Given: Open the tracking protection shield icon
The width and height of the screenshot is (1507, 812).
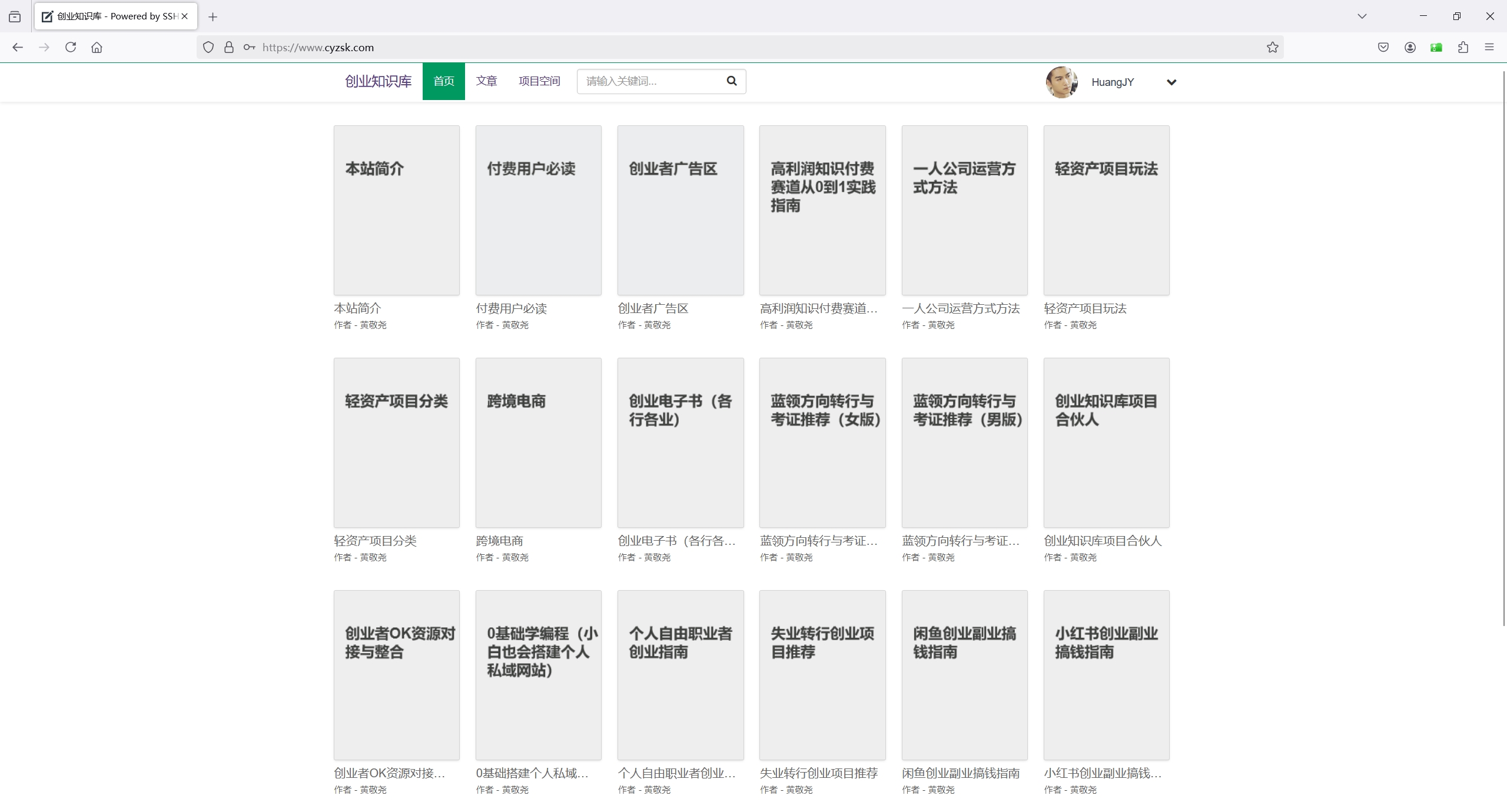Looking at the screenshot, I should coord(208,47).
